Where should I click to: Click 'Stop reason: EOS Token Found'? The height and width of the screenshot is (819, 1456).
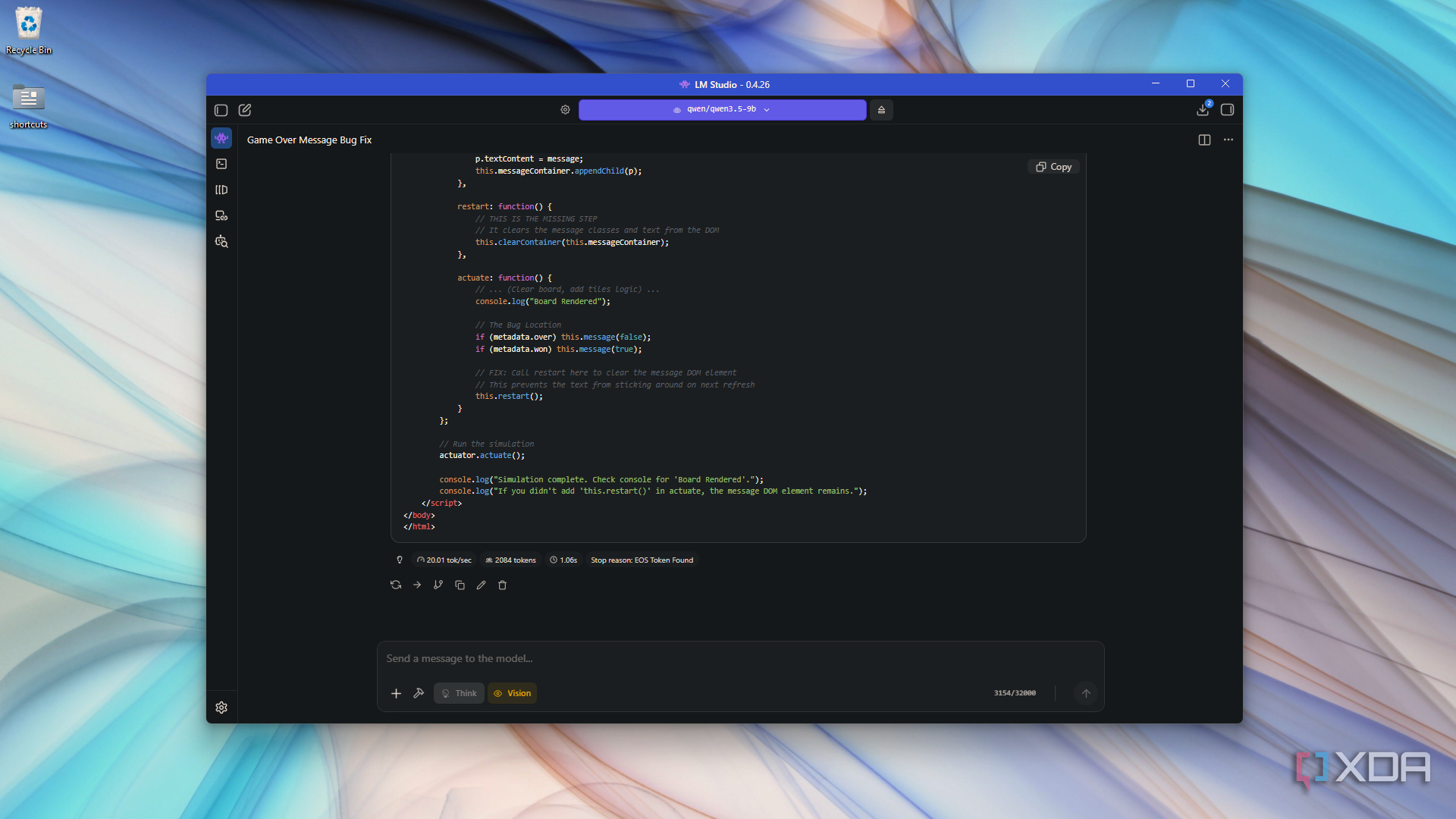[x=642, y=560]
